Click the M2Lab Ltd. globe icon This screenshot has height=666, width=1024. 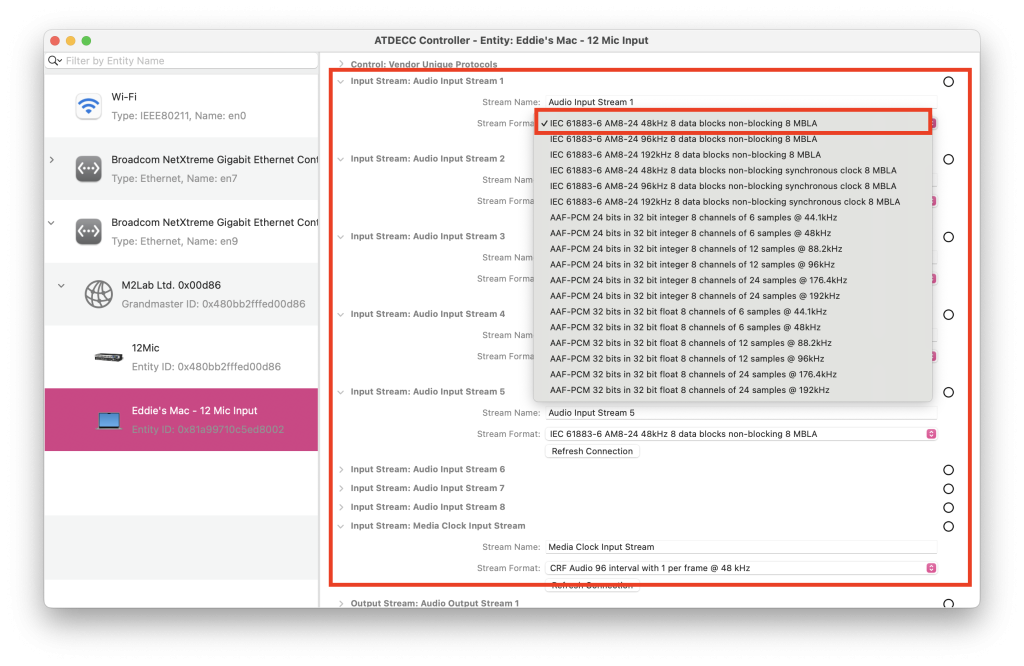(98, 294)
